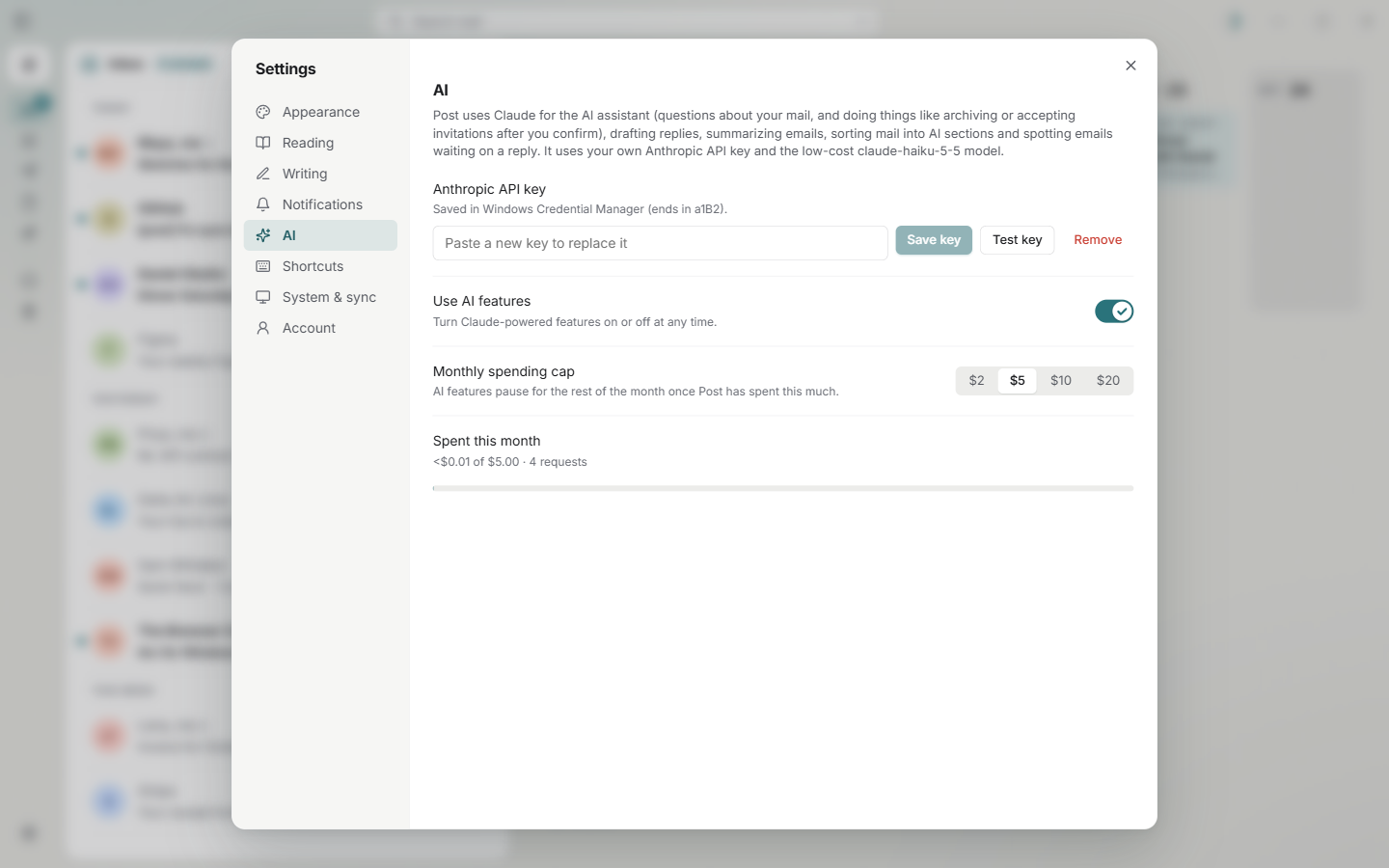This screenshot has width=1389, height=868.
Task: View the Account settings section
Action: tap(320, 328)
